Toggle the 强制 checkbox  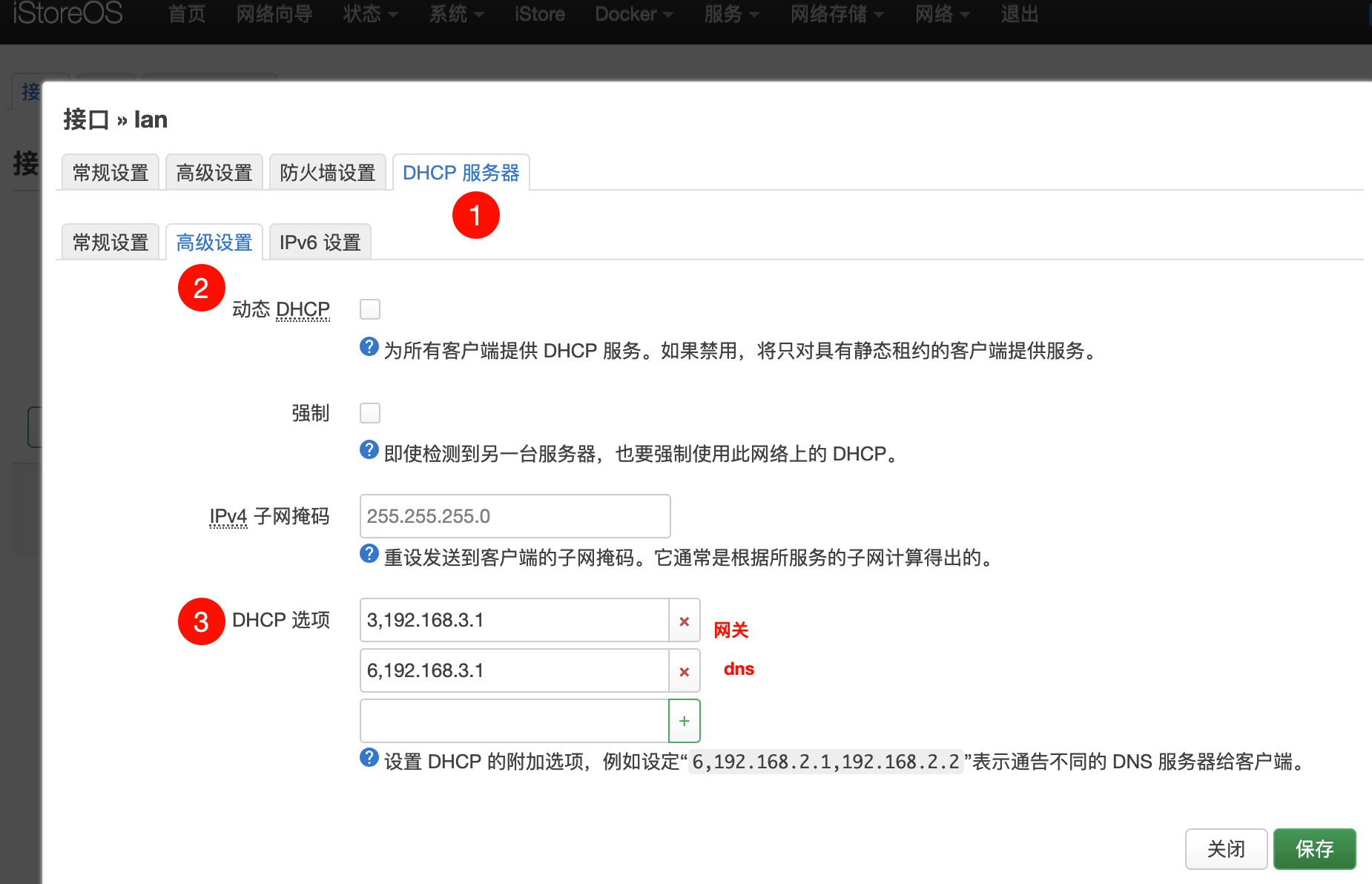click(x=369, y=413)
